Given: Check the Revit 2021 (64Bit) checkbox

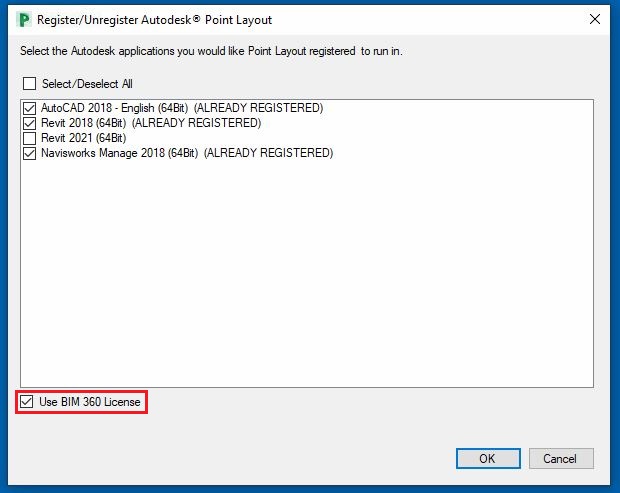Looking at the screenshot, I should [x=29, y=138].
